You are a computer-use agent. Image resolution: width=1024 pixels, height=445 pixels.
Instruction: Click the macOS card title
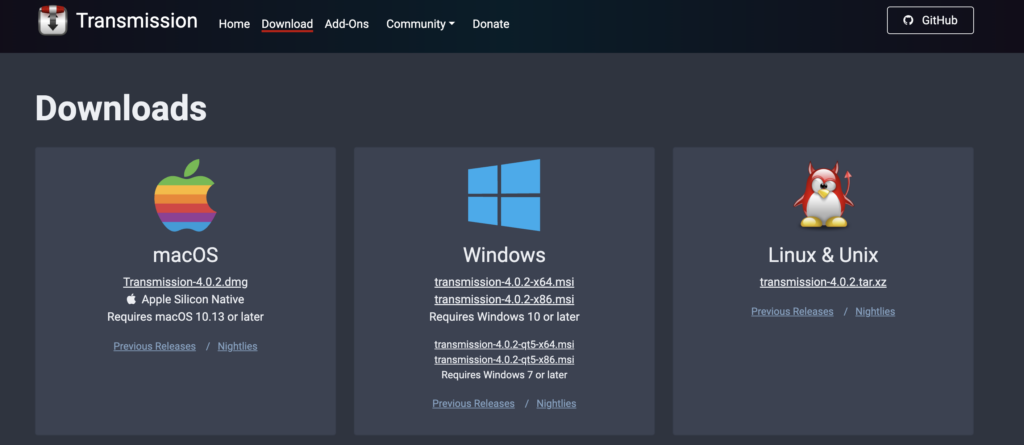(185, 254)
